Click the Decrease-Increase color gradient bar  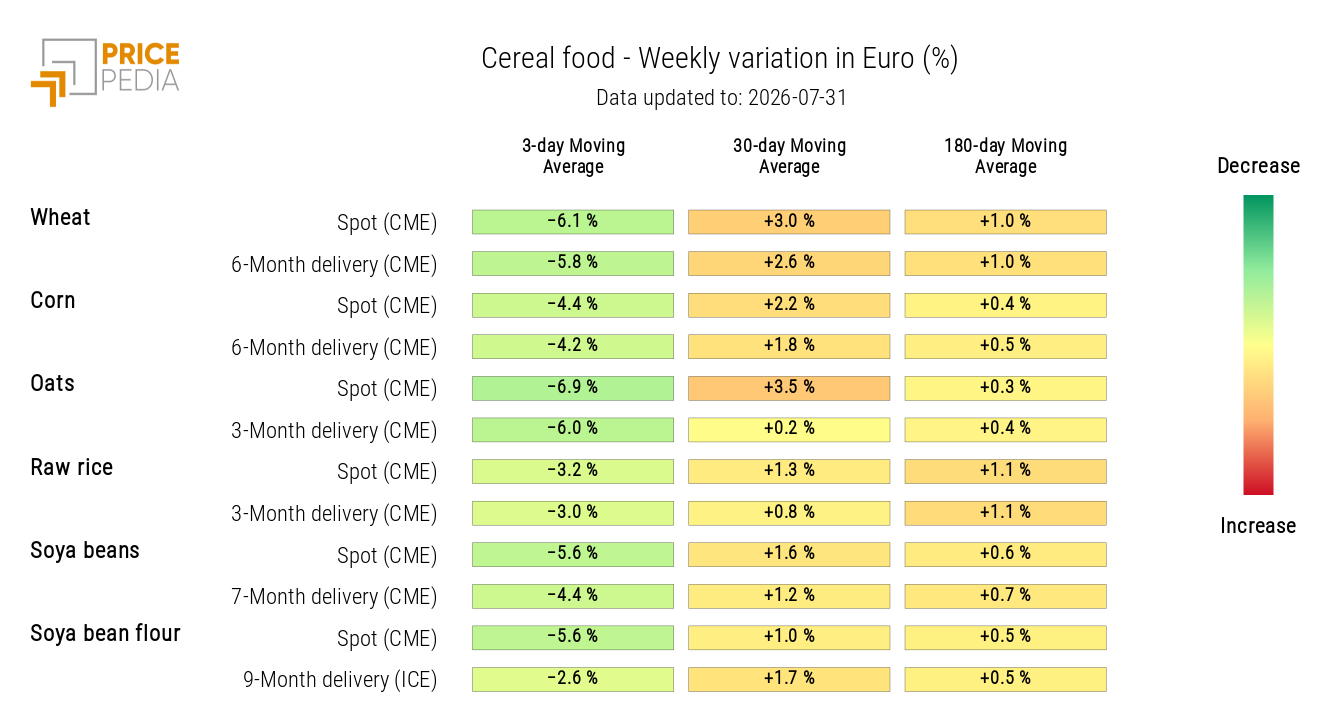tap(1258, 345)
